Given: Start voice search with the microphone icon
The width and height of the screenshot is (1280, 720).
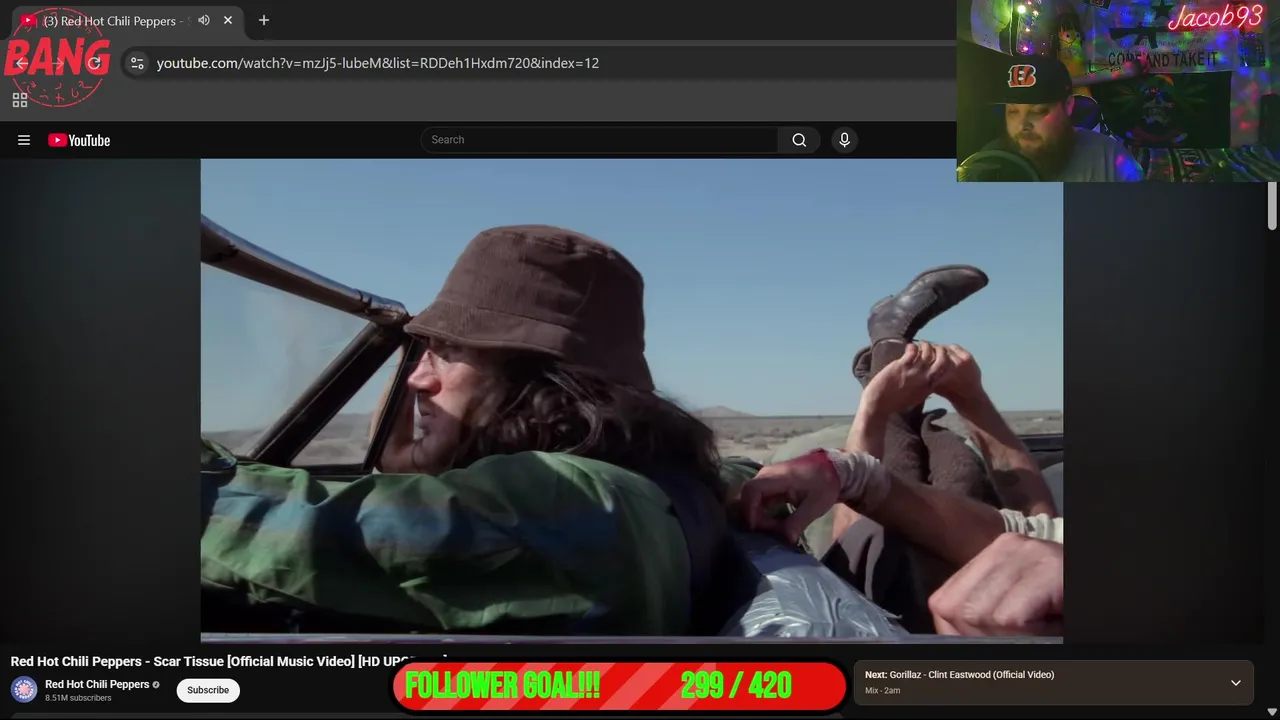Looking at the screenshot, I should [844, 140].
